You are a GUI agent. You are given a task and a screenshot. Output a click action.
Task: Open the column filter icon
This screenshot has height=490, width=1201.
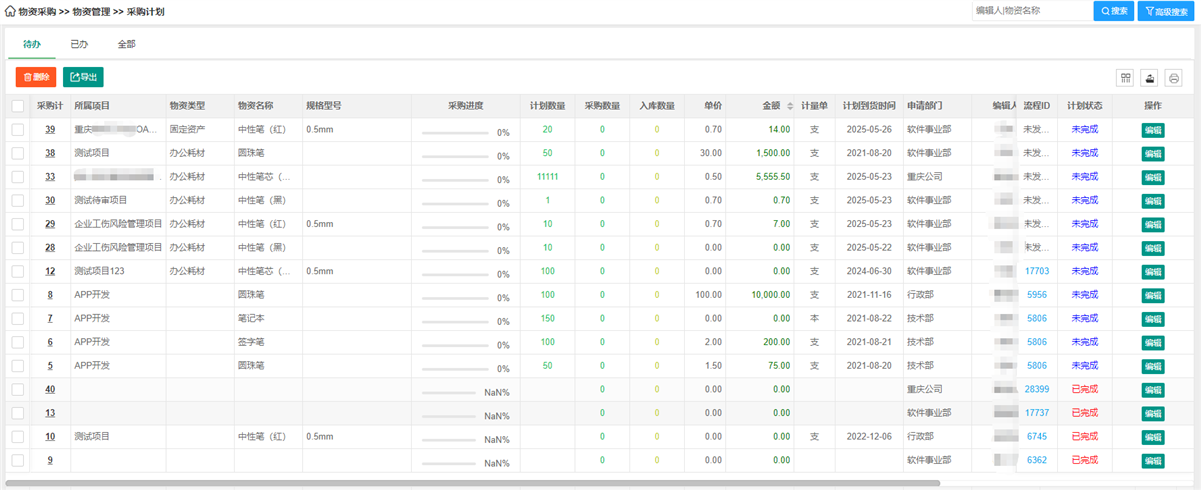click(1126, 78)
